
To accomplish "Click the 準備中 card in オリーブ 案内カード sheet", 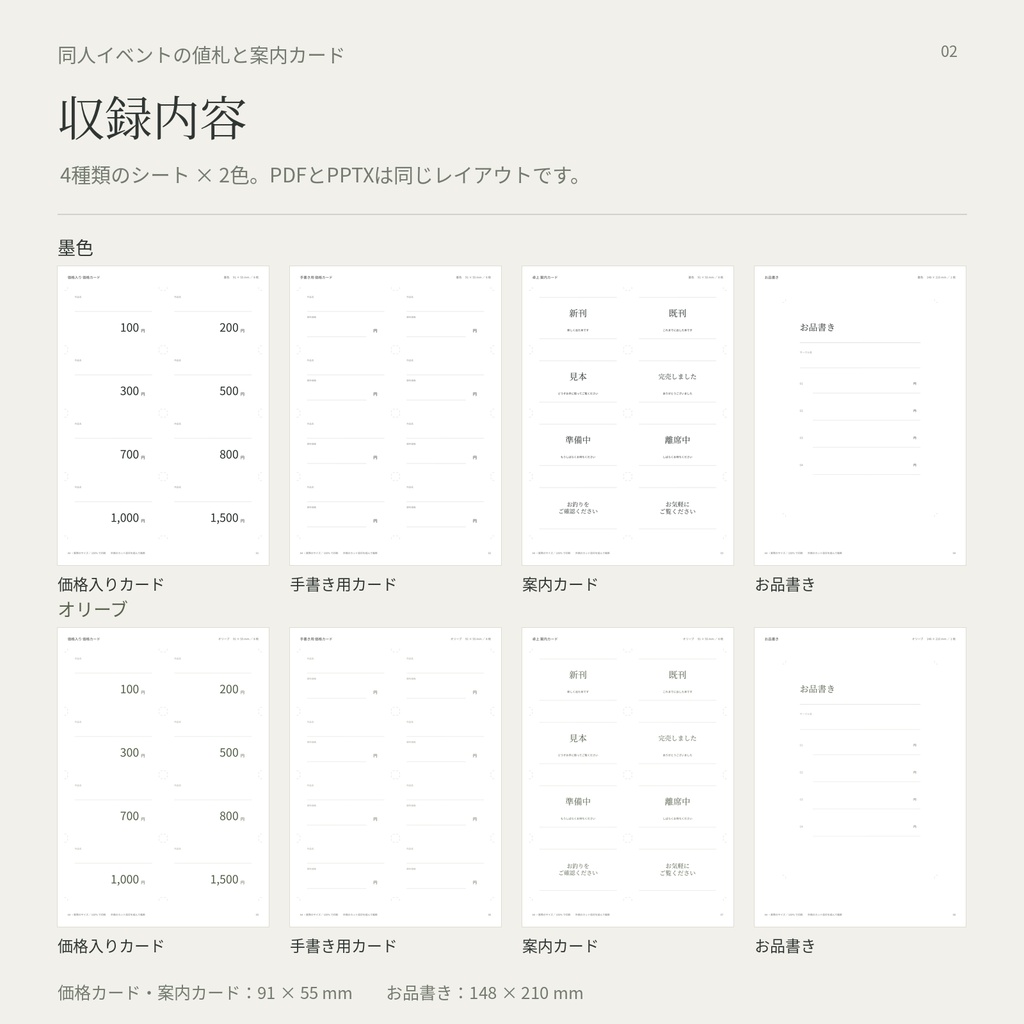I will (578, 807).
